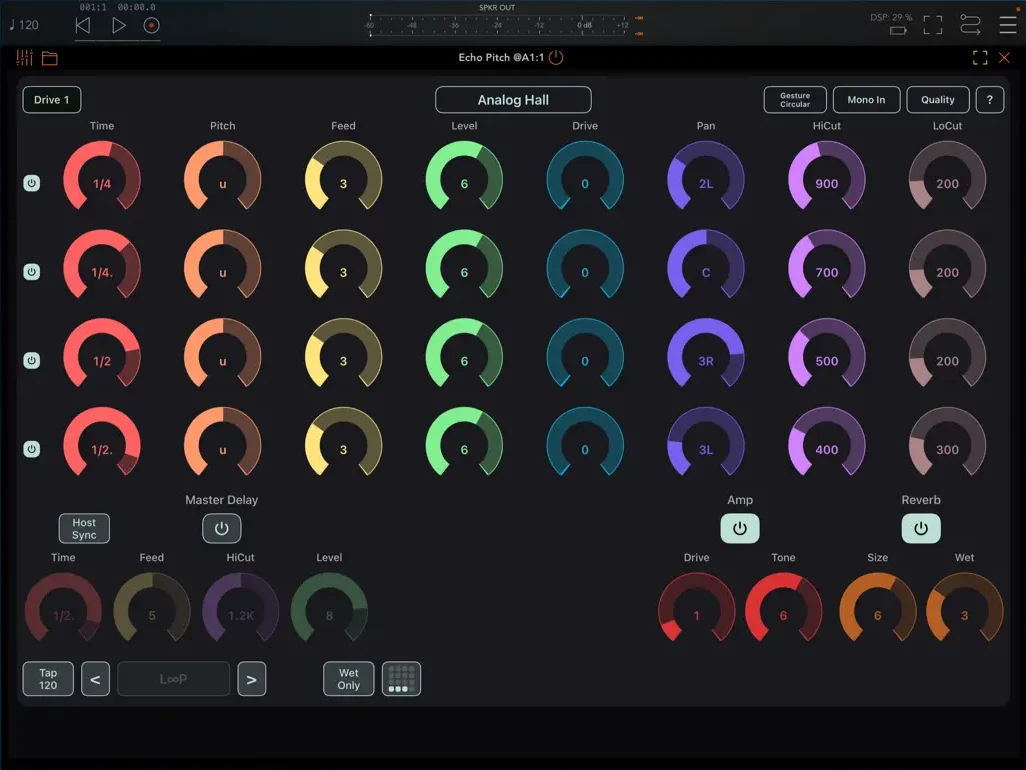Open the preset folder icon
Viewport: 1026px width, 770px height.
pyautogui.click(x=50, y=58)
